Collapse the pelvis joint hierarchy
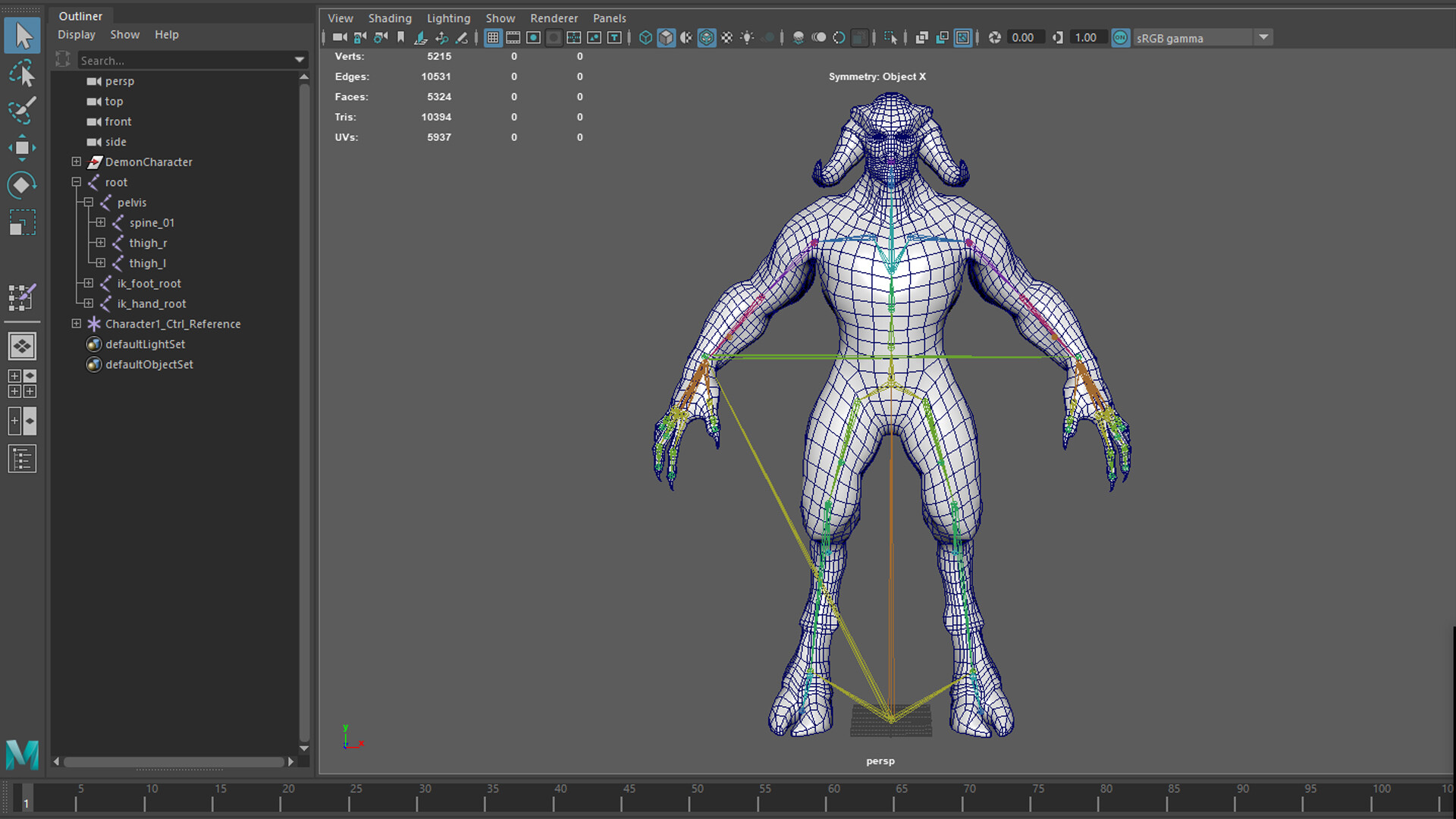The height and width of the screenshot is (819, 1456). pos(88,202)
